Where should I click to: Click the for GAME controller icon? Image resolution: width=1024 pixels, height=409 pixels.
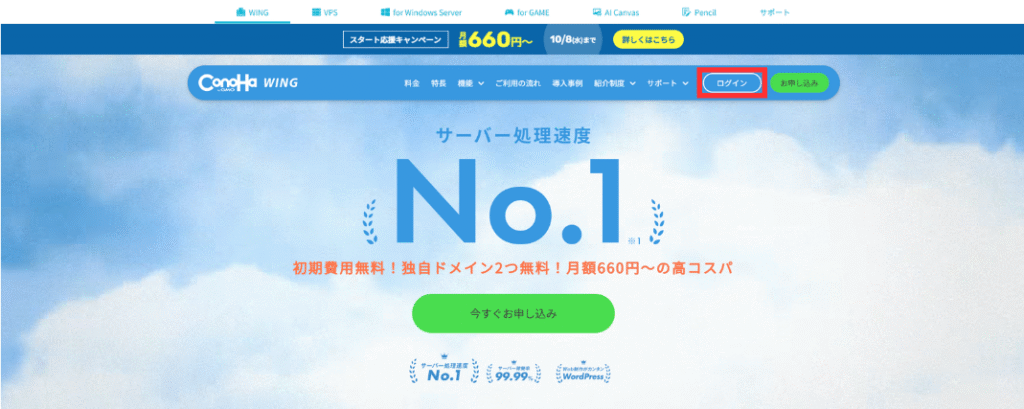pyautogui.click(x=509, y=12)
